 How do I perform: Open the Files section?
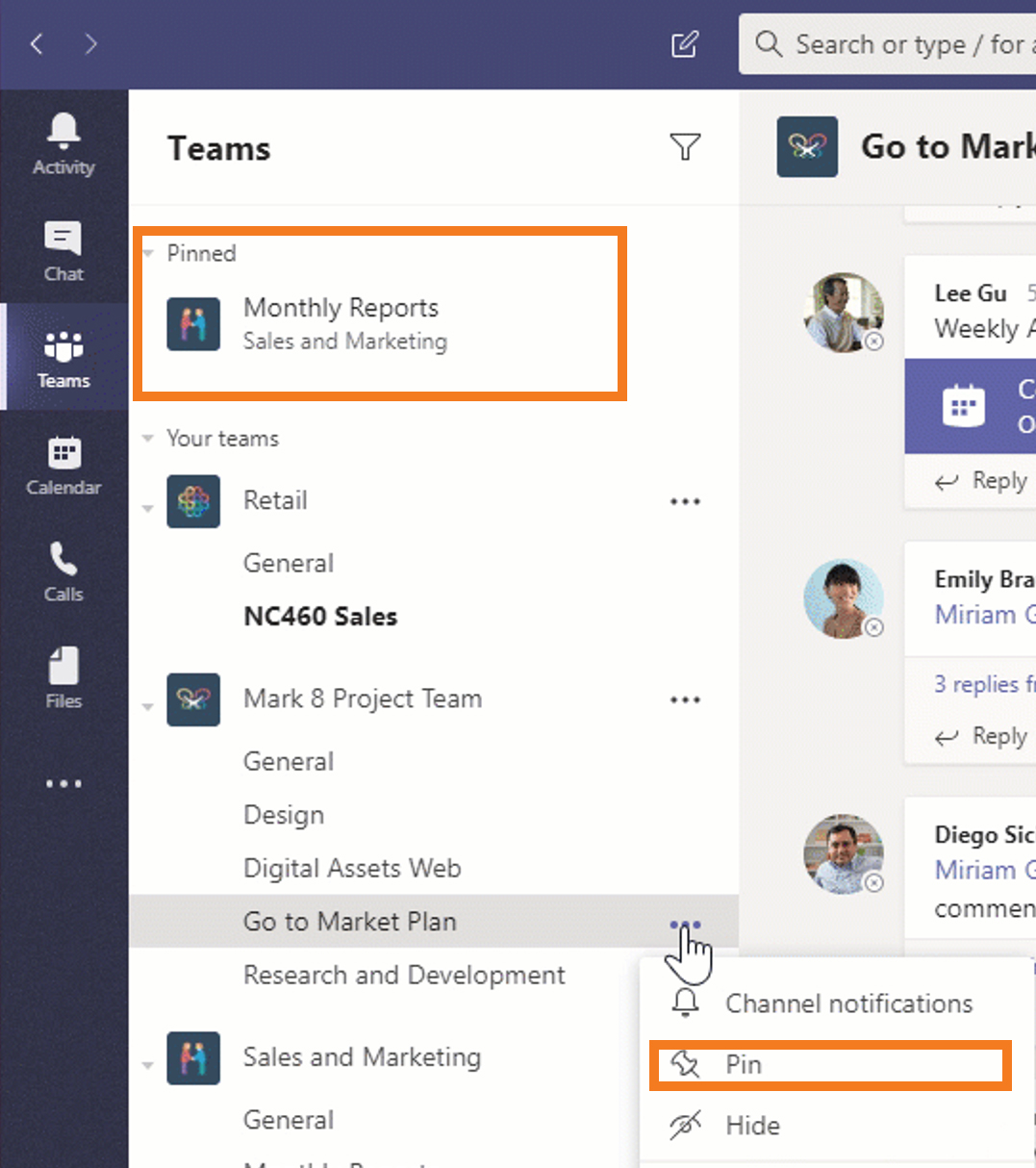point(63,677)
